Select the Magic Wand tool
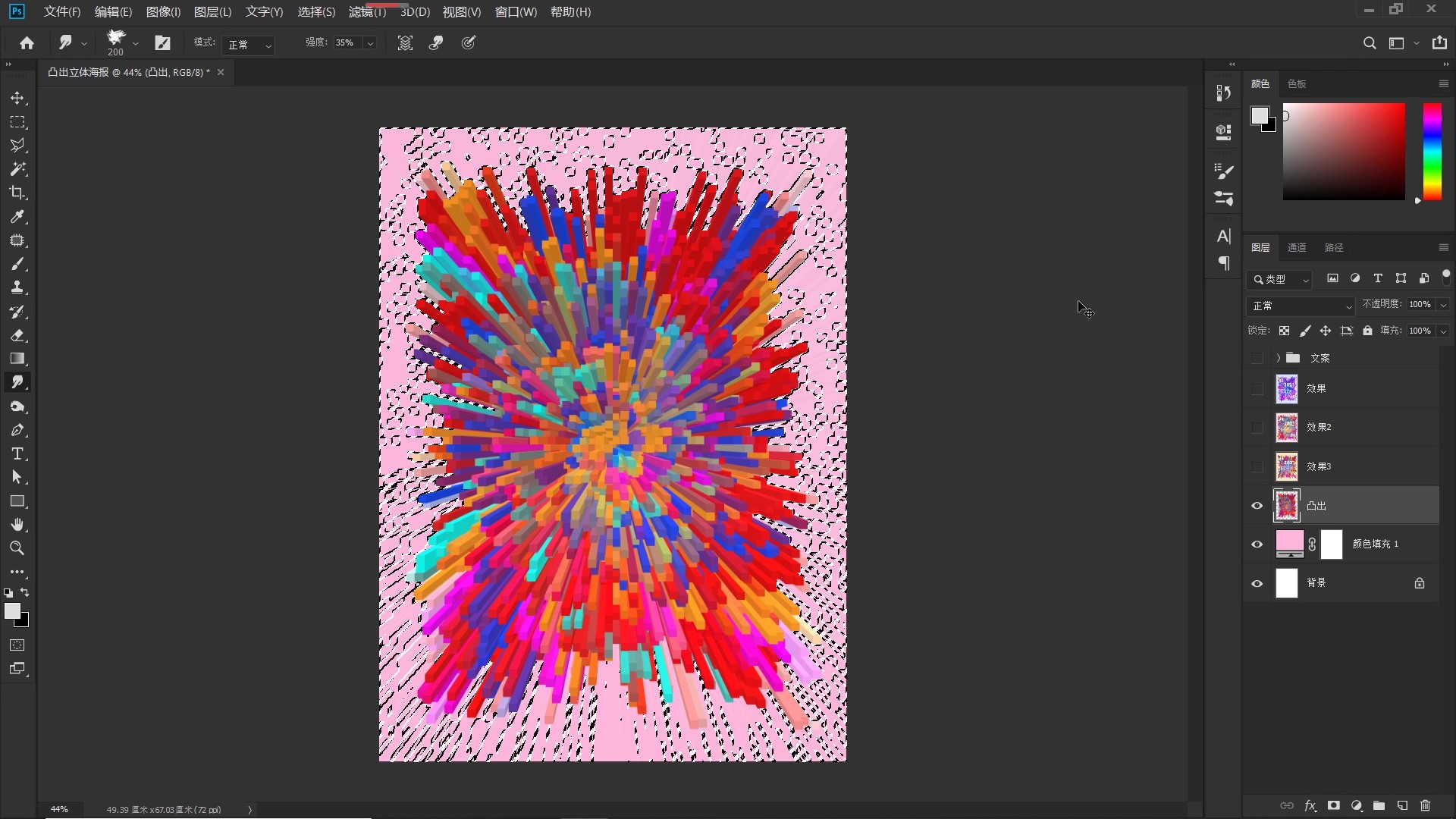Viewport: 1456px width, 819px height. (17, 169)
